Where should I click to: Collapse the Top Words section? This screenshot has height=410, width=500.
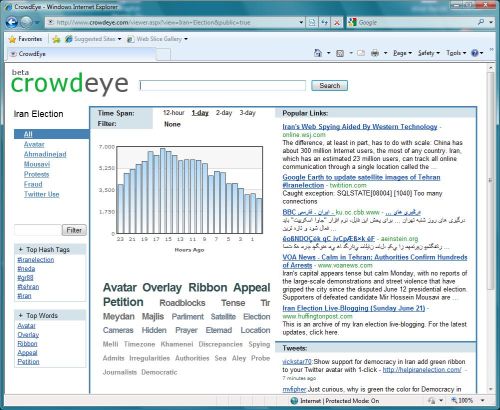click(x=21, y=315)
